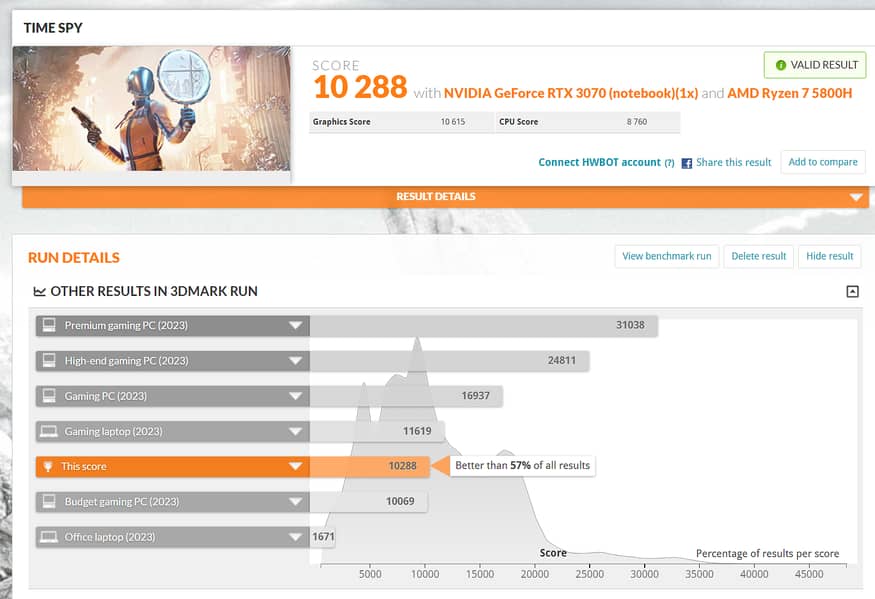Image resolution: width=875 pixels, height=599 pixels.
Task: Click the chart icon beside Other Results heading
Action: [x=39, y=292]
